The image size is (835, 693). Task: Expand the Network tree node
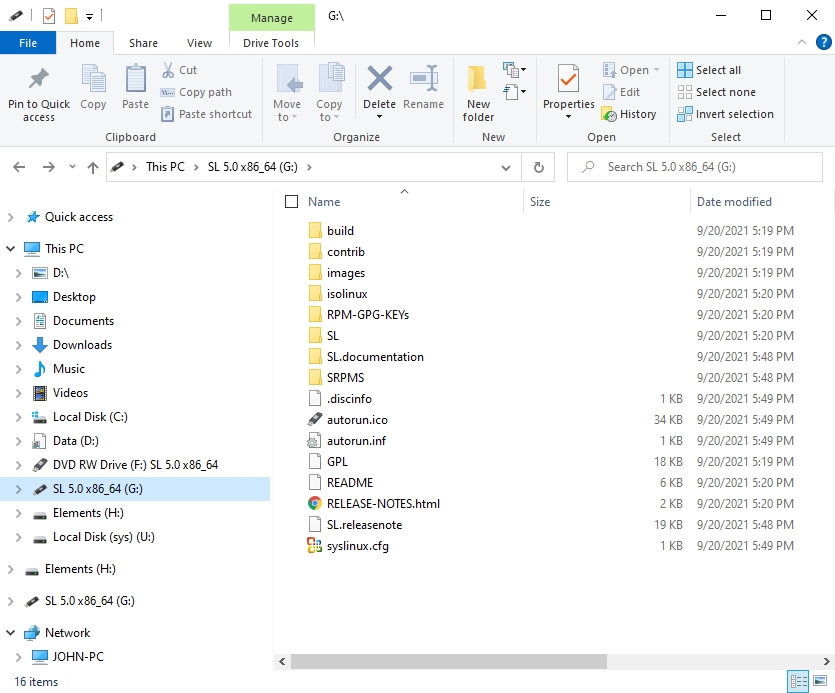[12, 633]
